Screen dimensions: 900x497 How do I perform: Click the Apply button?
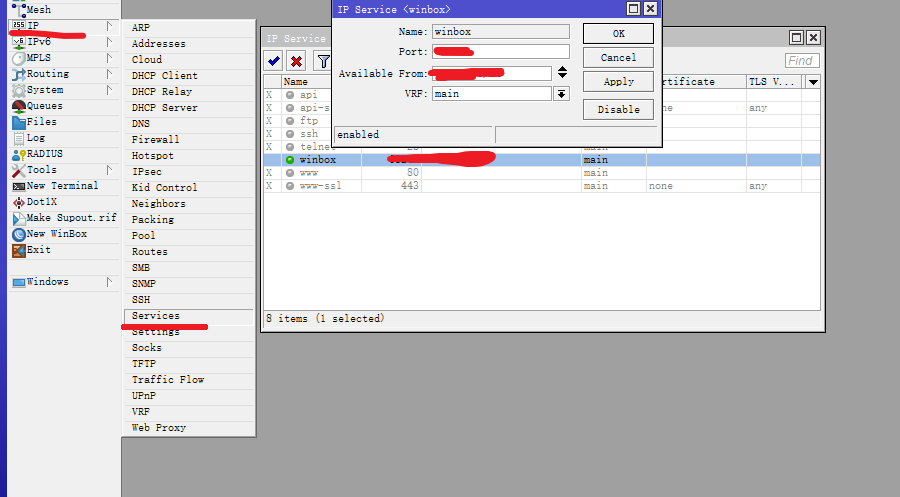pos(618,82)
